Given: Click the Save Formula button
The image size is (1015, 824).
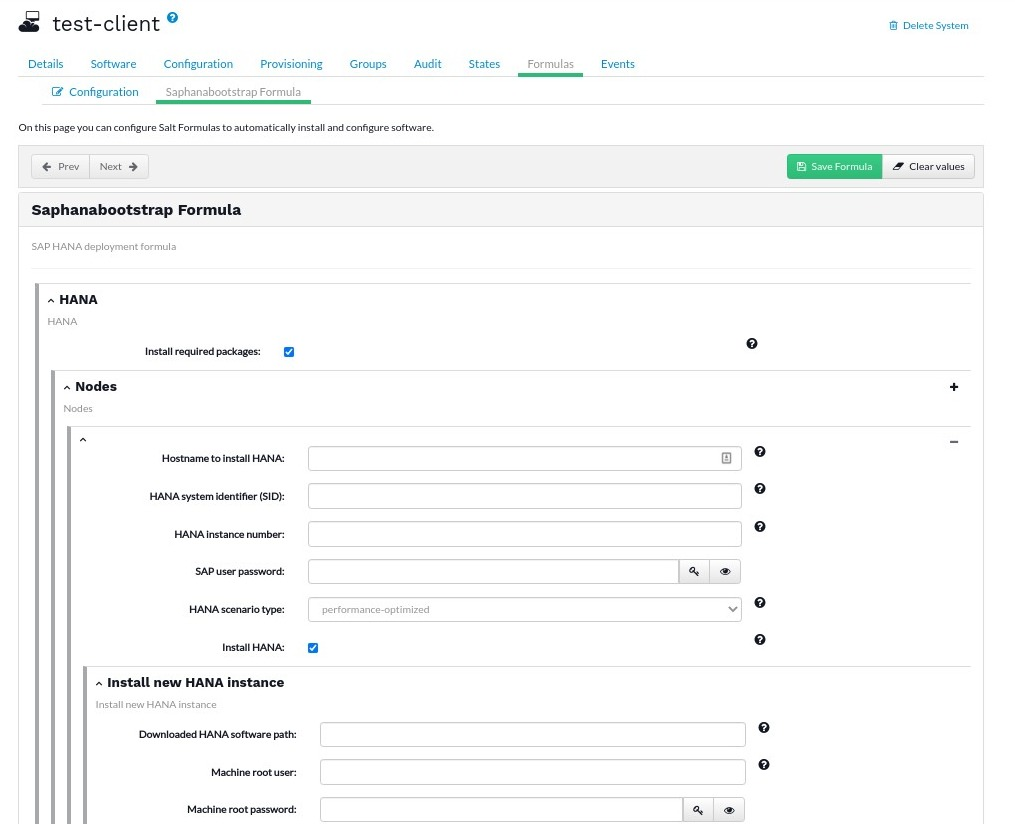Looking at the screenshot, I should 834,166.
